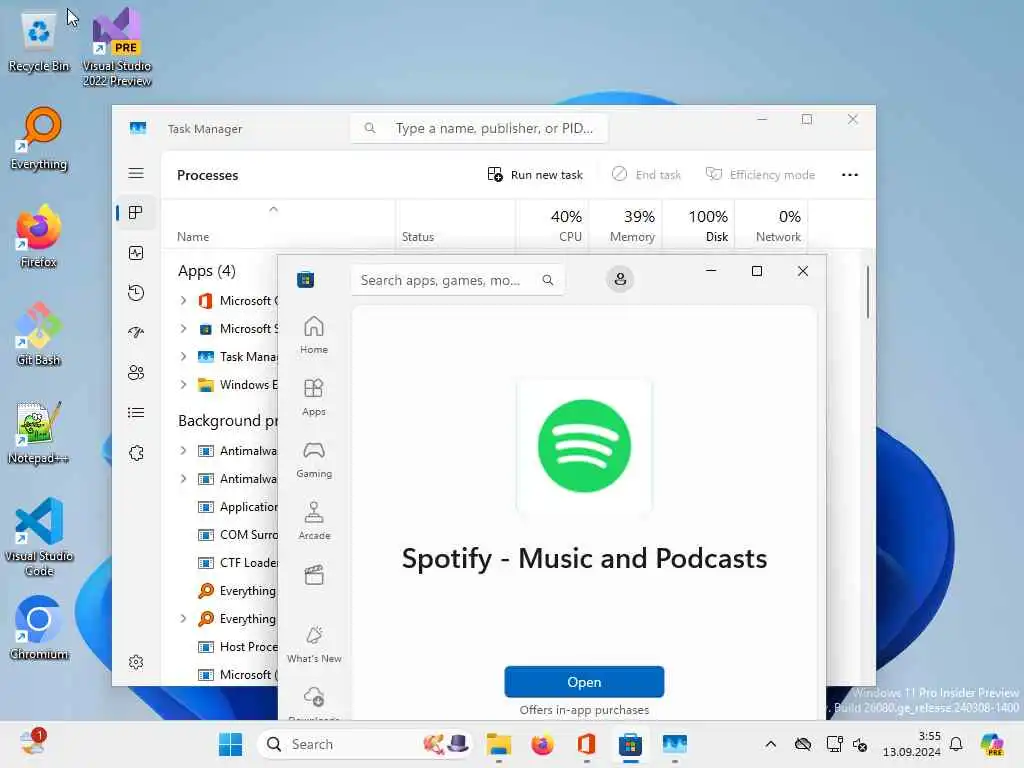Sort processes by Disk column
This screenshot has width=1024, height=768.
pos(699,224)
